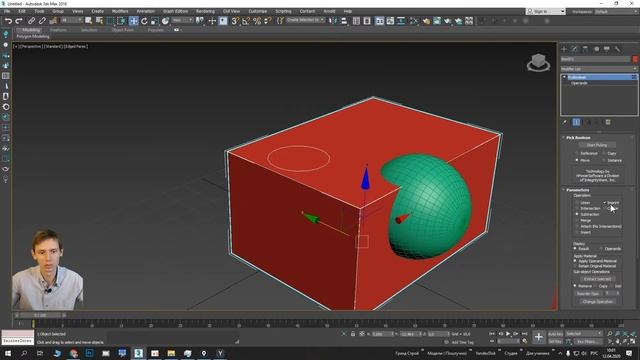
Task: Open the Scripting menu
Action: click(283, 11)
